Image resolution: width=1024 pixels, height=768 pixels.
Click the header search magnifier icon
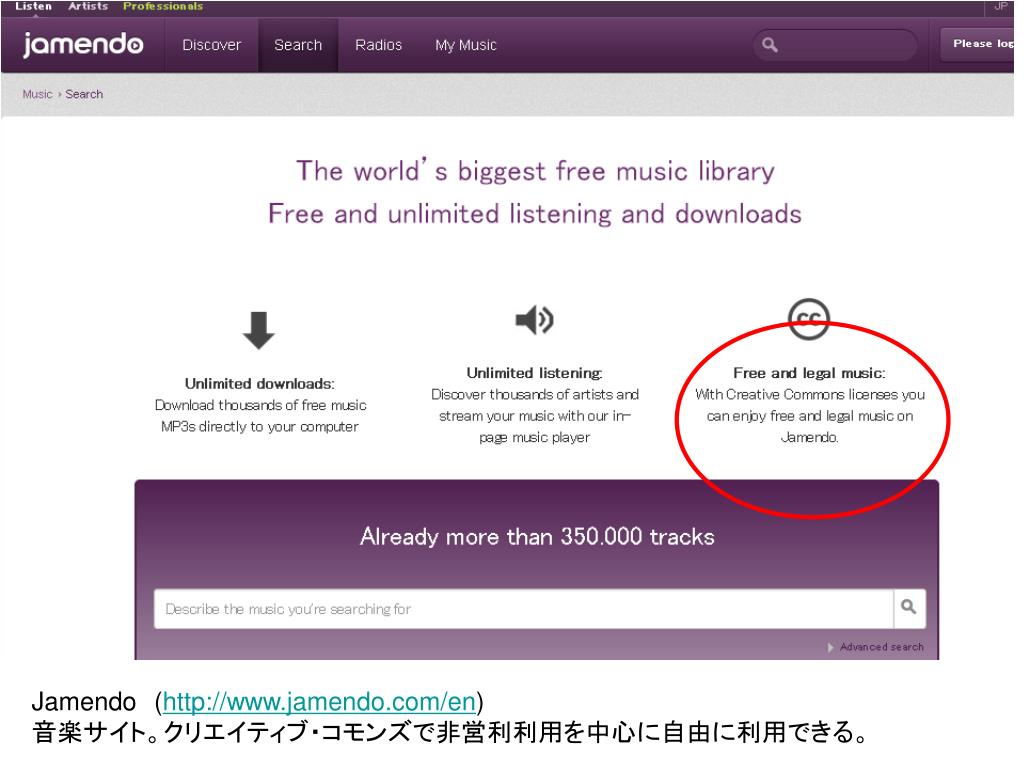[x=770, y=45]
